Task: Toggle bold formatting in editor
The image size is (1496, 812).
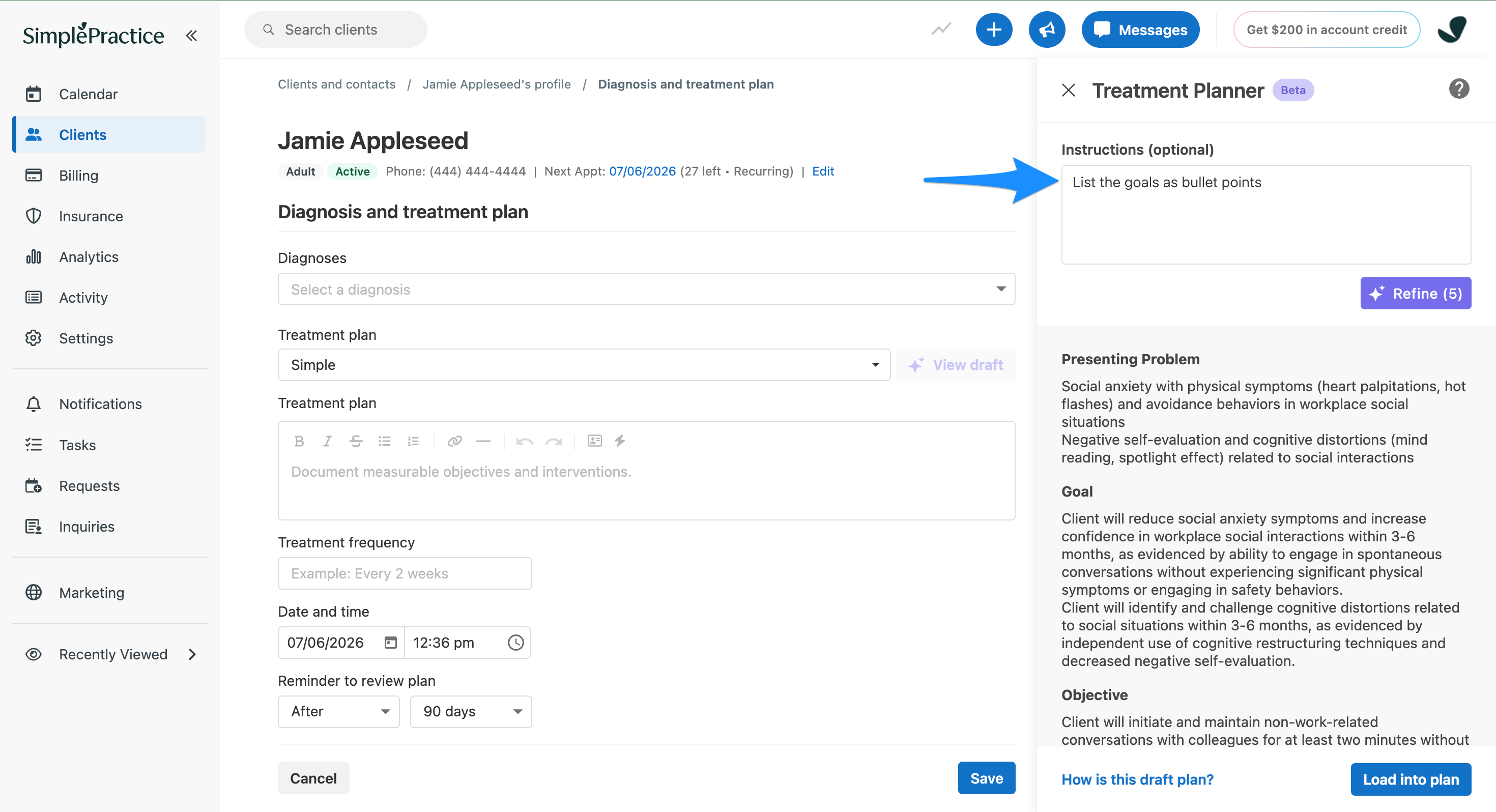Action: (x=299, y=442)
